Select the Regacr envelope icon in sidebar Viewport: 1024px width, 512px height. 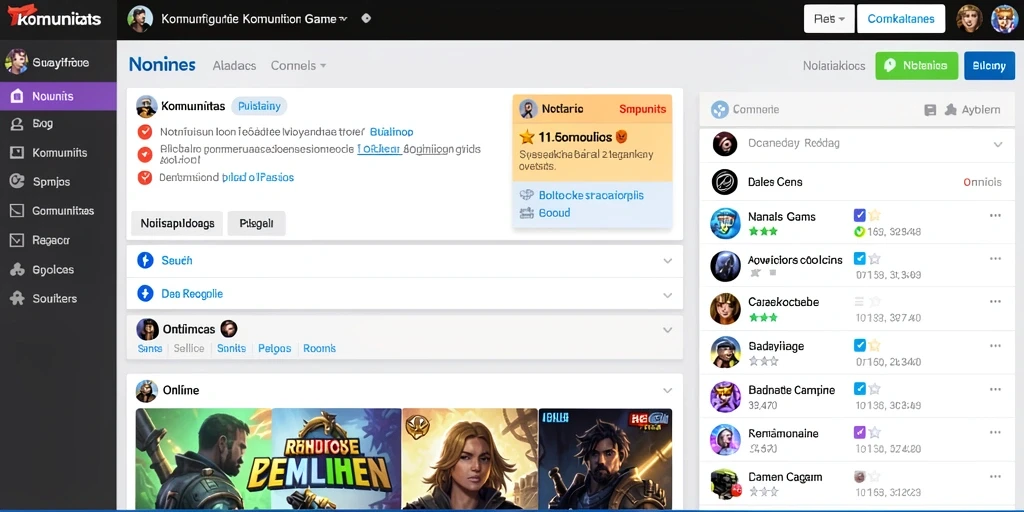tap(17, 240)
